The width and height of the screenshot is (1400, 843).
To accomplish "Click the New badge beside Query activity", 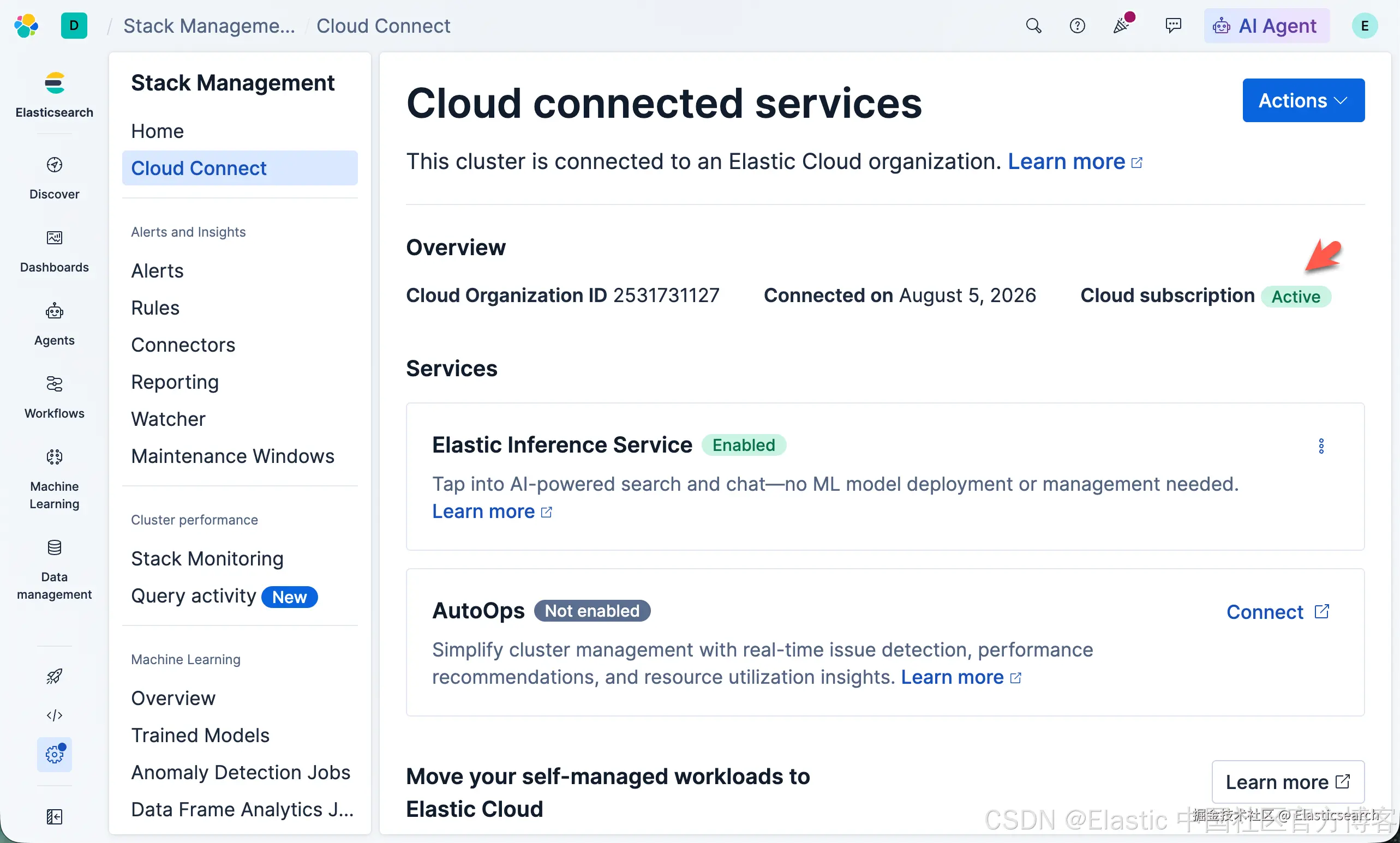I will point(289,597).
